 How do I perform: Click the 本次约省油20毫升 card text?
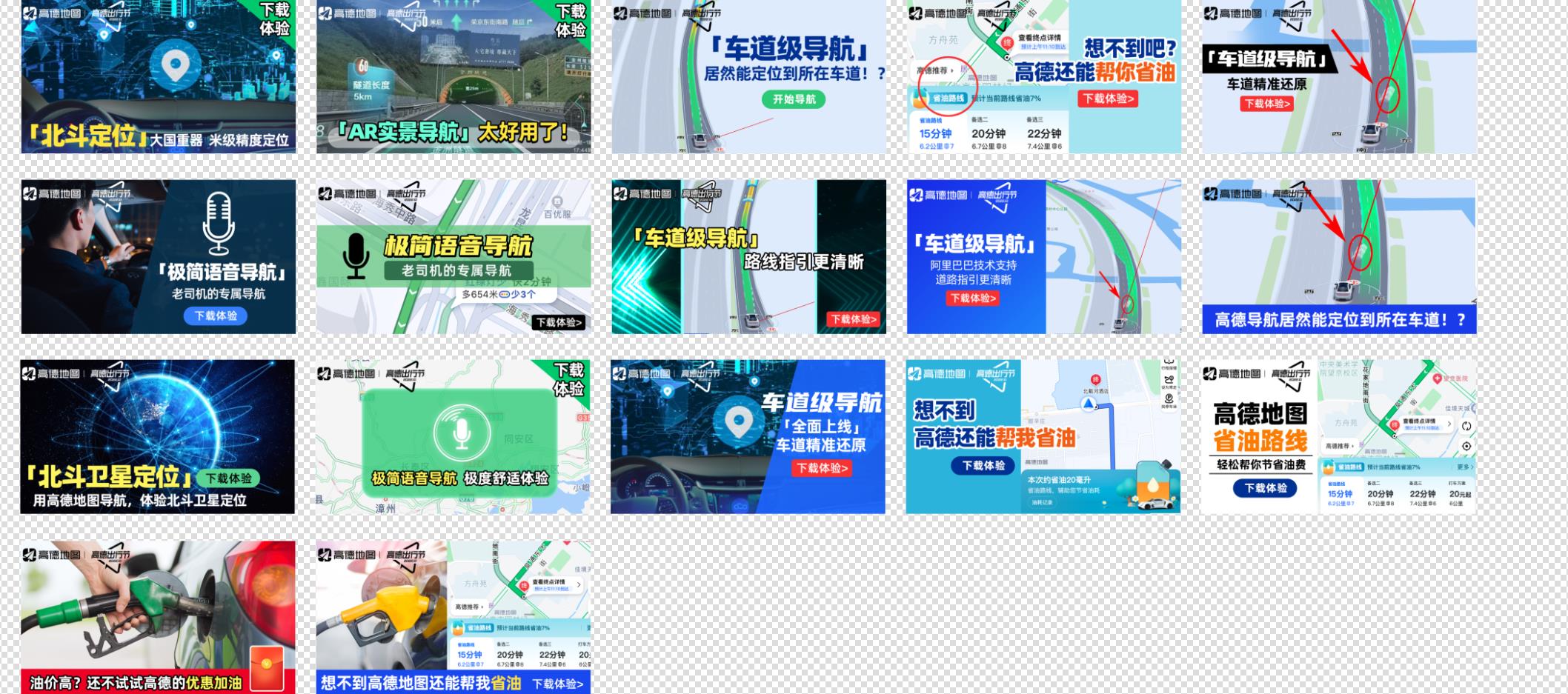(1059, 480)
